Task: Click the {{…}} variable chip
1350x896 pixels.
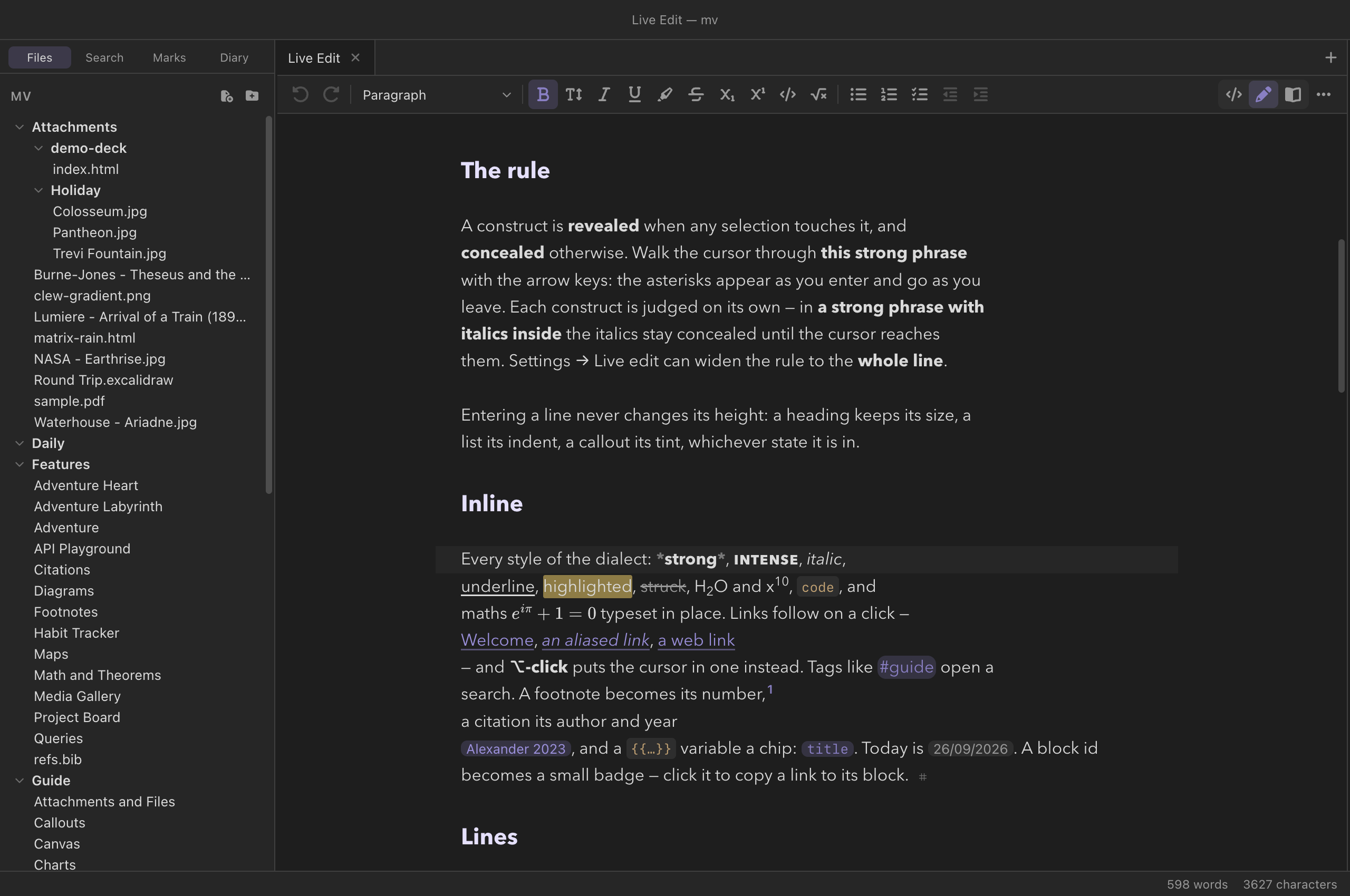Action: point(651,748)
